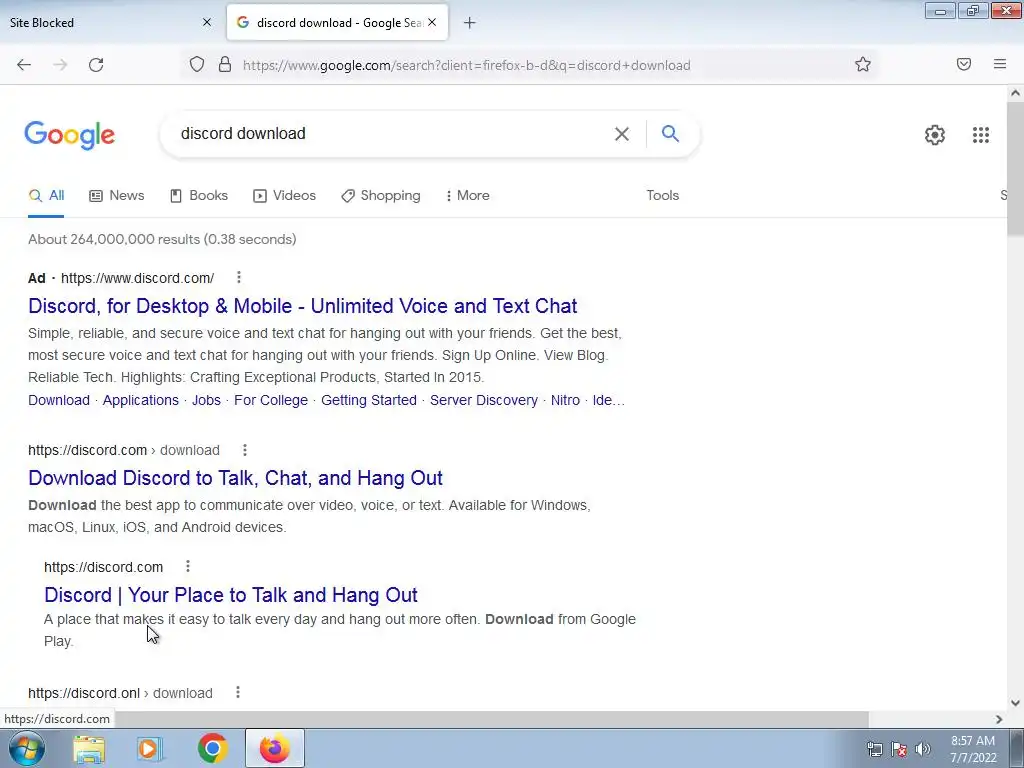
Task: Select the All results tab
Action: tap(46, 195)
